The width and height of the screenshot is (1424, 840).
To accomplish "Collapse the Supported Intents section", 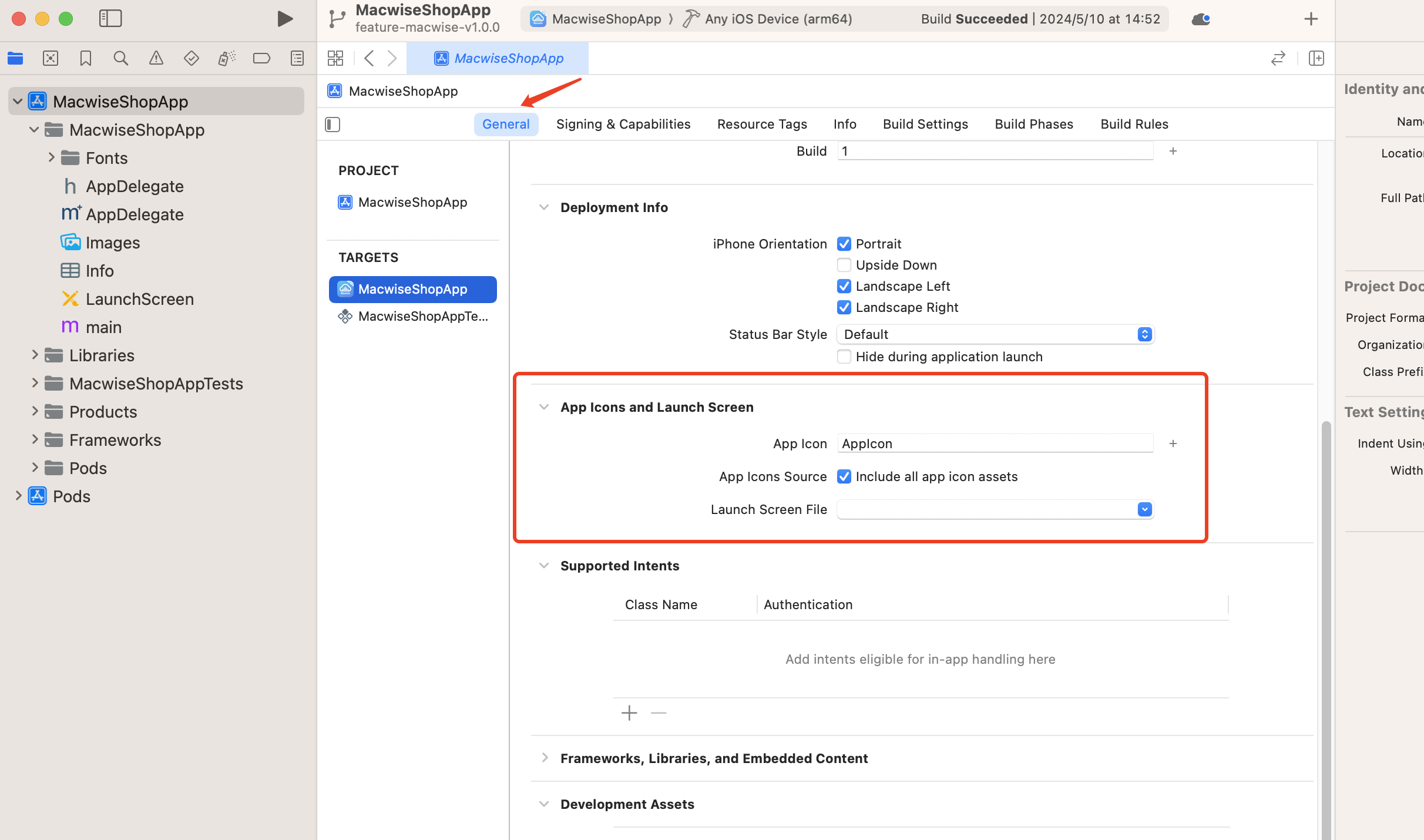I will pyautogui.click(x=544, y=566).
